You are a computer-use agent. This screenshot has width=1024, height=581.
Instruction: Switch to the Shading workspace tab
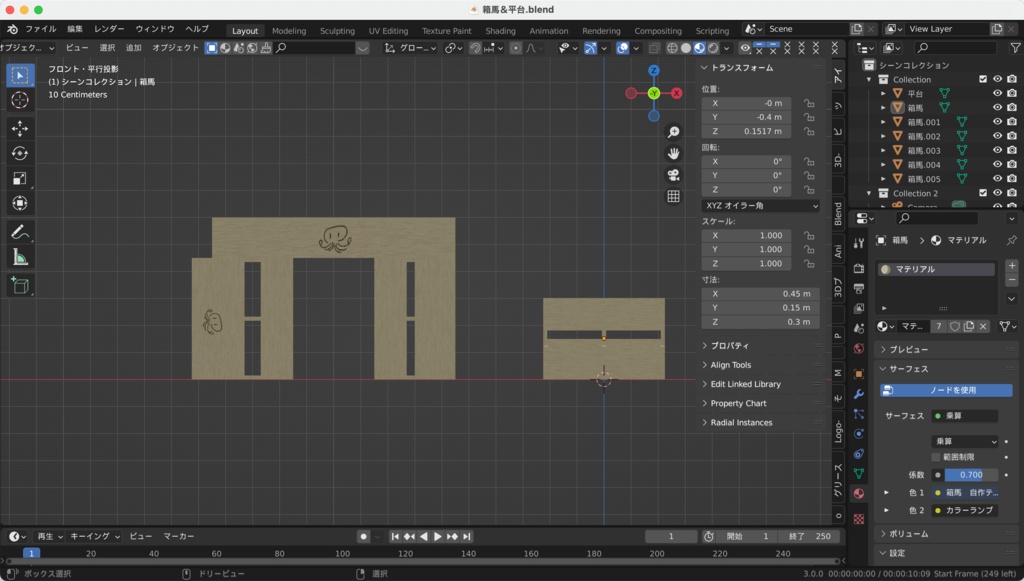point(500,31)
